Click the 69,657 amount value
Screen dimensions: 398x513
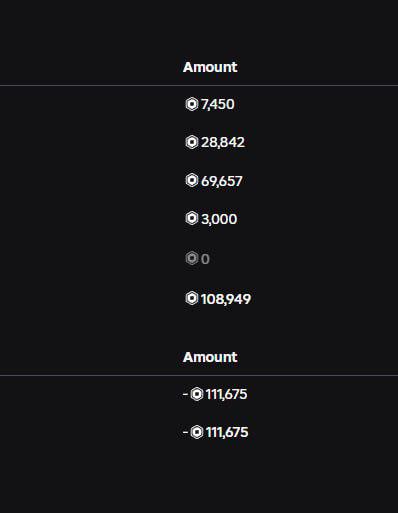[222, 181]
